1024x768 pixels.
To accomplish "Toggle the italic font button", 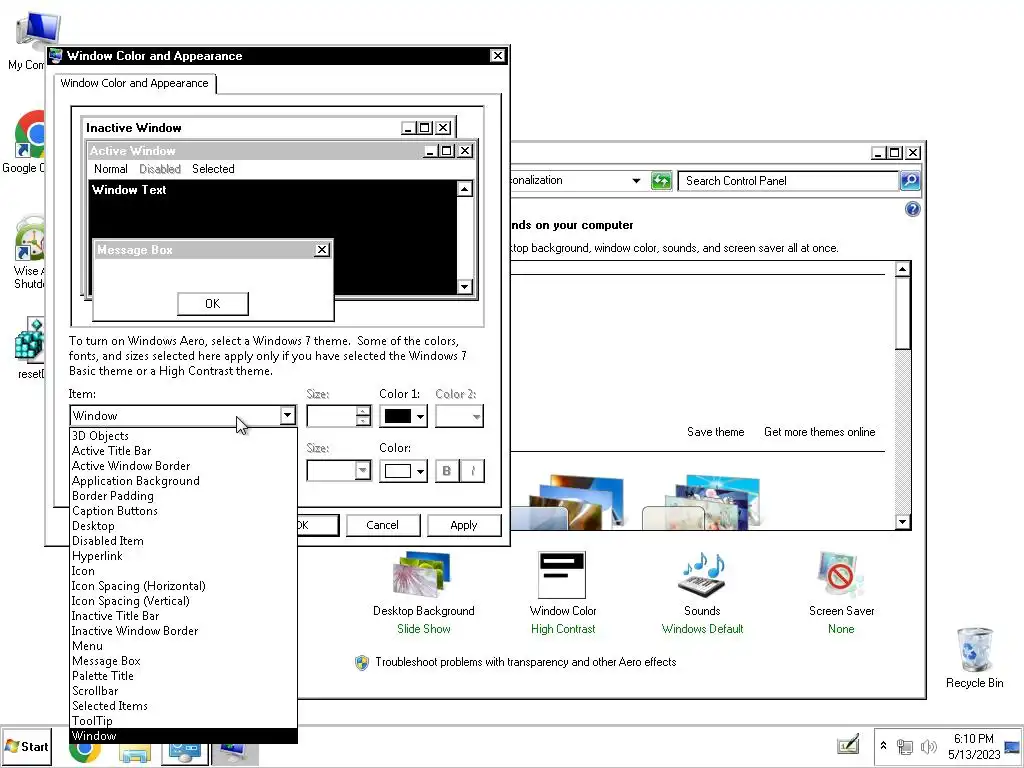I will (473, 471).
